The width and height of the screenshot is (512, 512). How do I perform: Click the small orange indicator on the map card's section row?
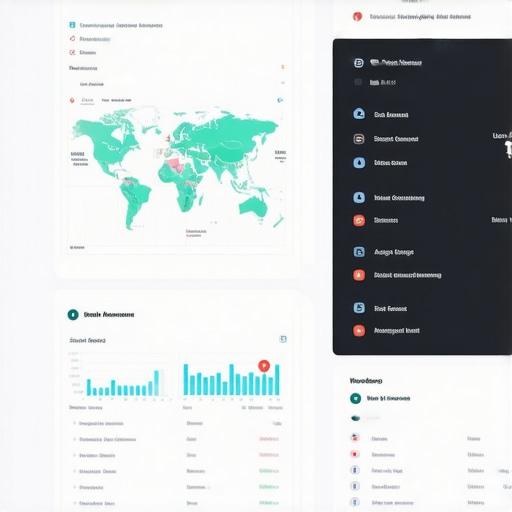283,67
